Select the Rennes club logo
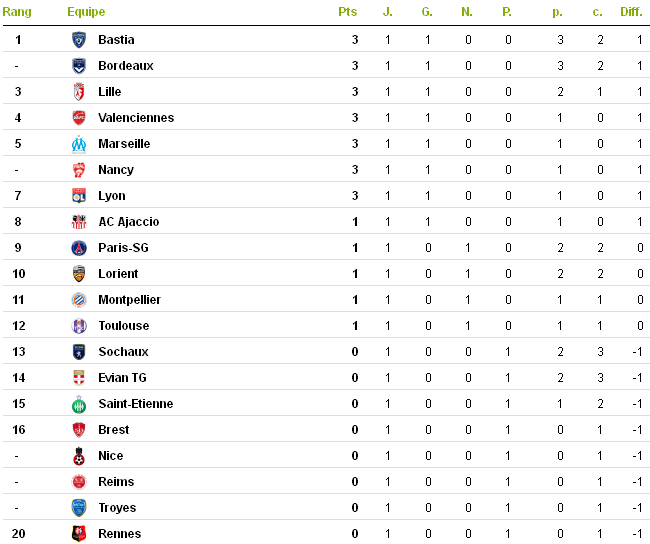650x544 pixels. pyautogui.click(x=79, y=534)
